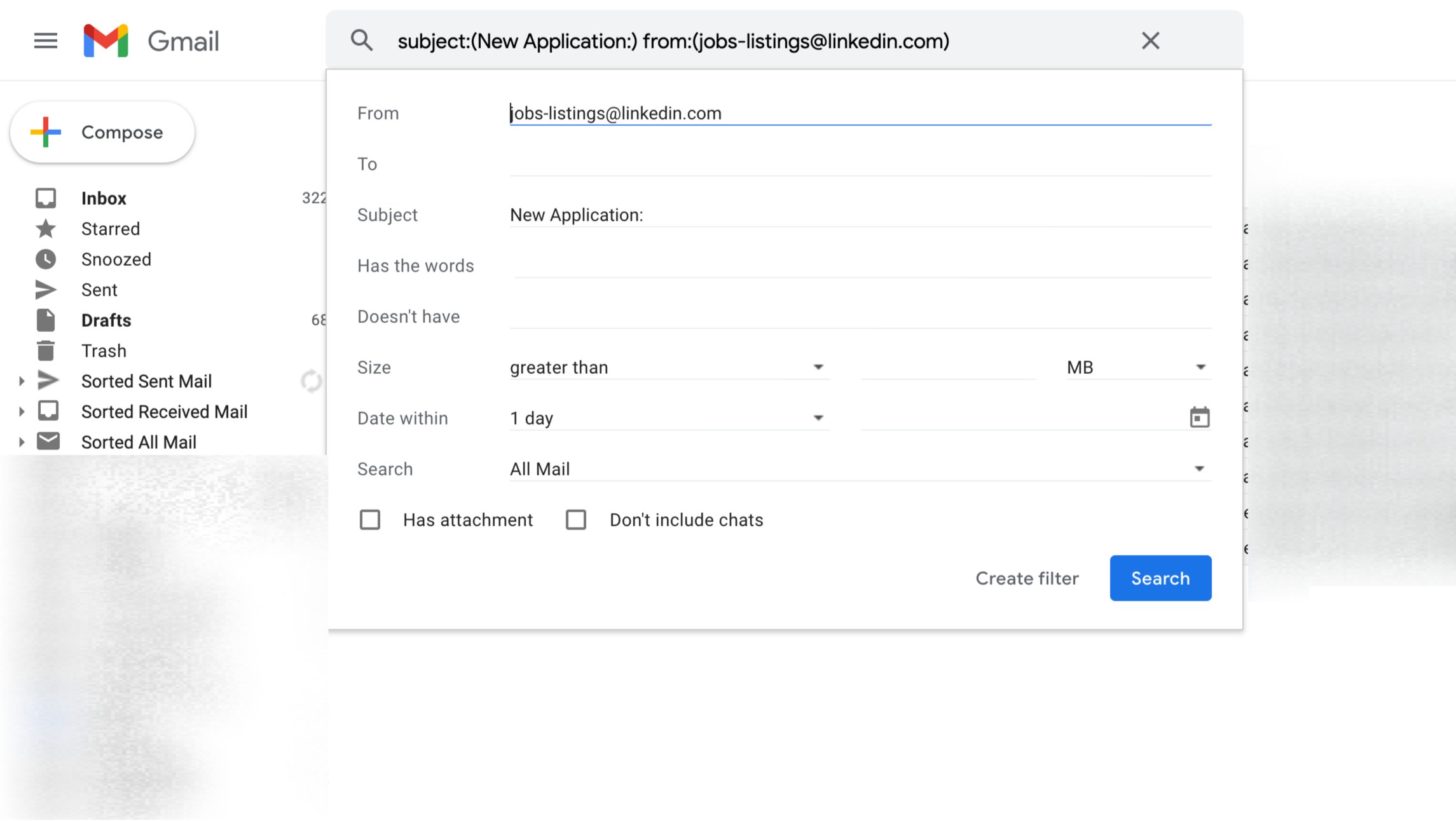Viewport: 1456px width, 821px height.
Task: Click the Sorted Sent Mail label icon
Action: tap(48, 381)
